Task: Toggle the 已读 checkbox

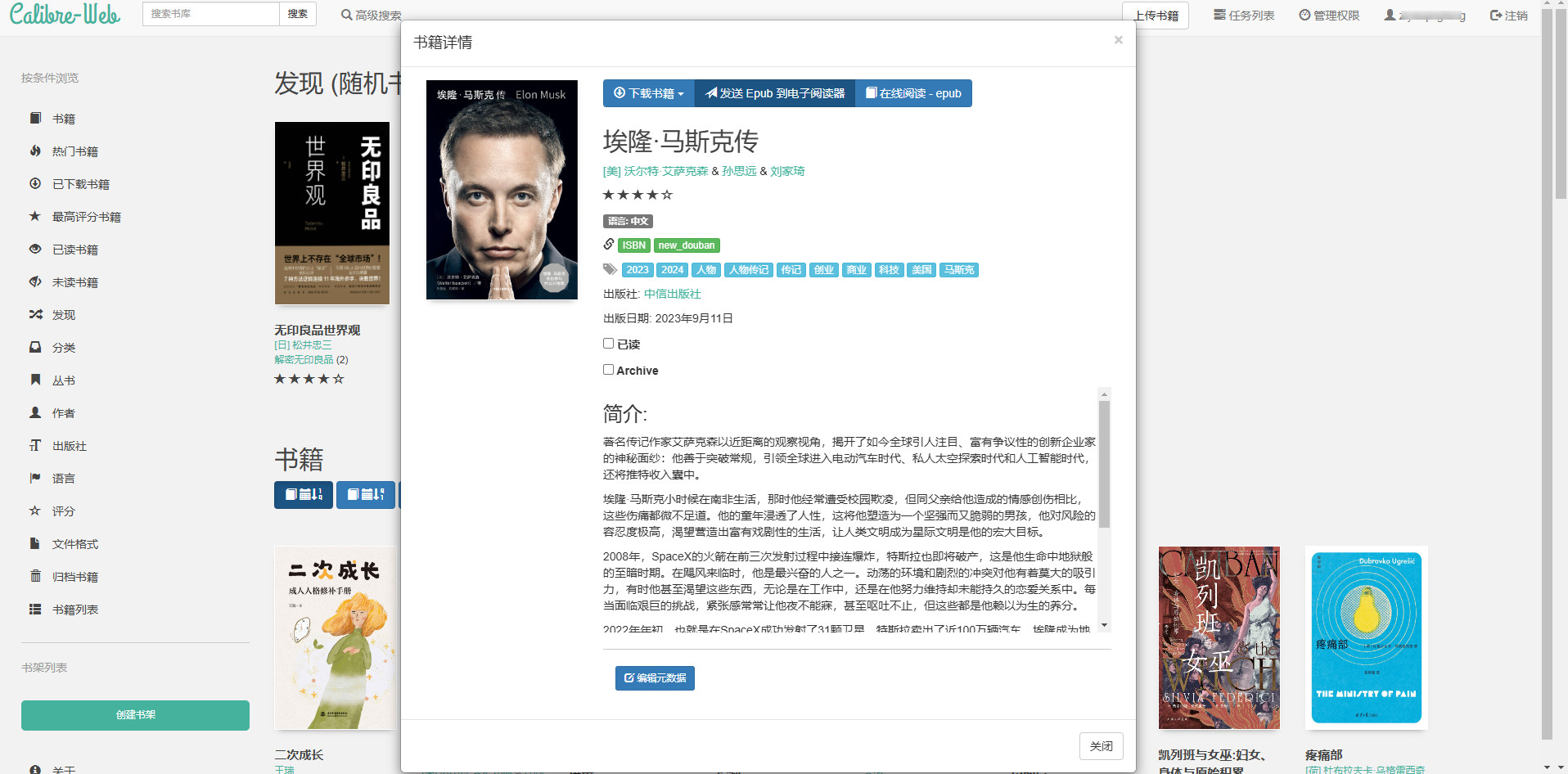Action: tap(608, 344)
